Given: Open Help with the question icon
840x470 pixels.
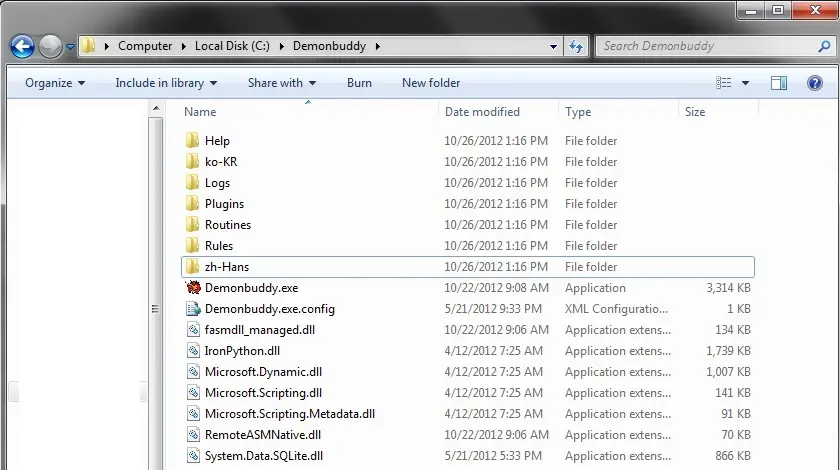Looking at the screenshot, I should point(815,83).
